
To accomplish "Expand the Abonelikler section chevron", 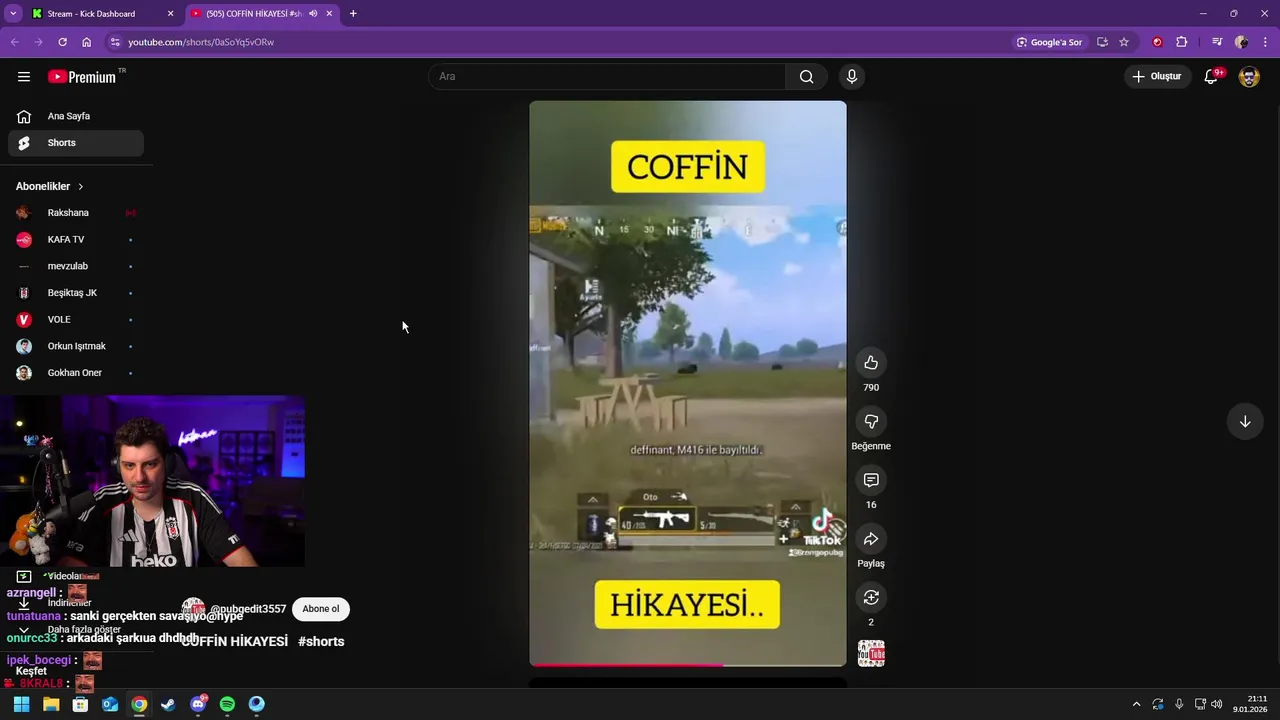I will point(81,187).
